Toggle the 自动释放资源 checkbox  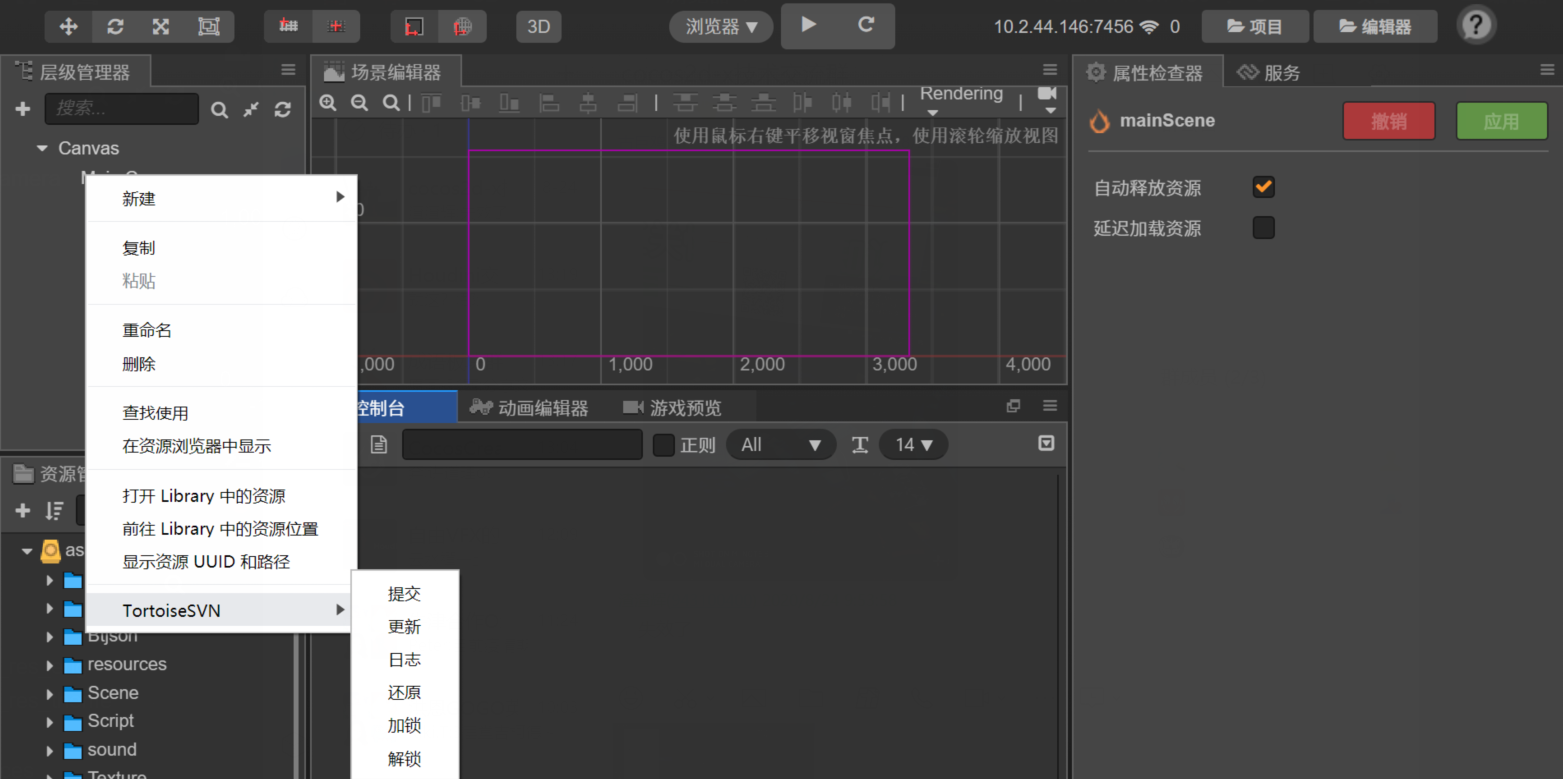[1264, 187]
